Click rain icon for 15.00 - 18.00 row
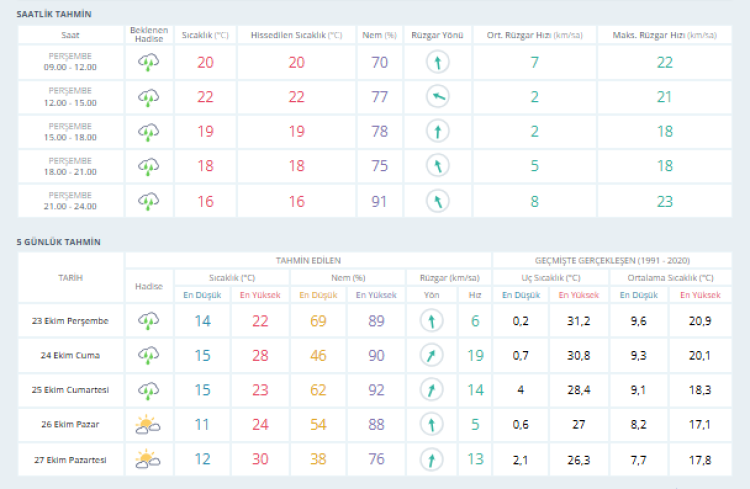The image size is (750, 489). 148,131
